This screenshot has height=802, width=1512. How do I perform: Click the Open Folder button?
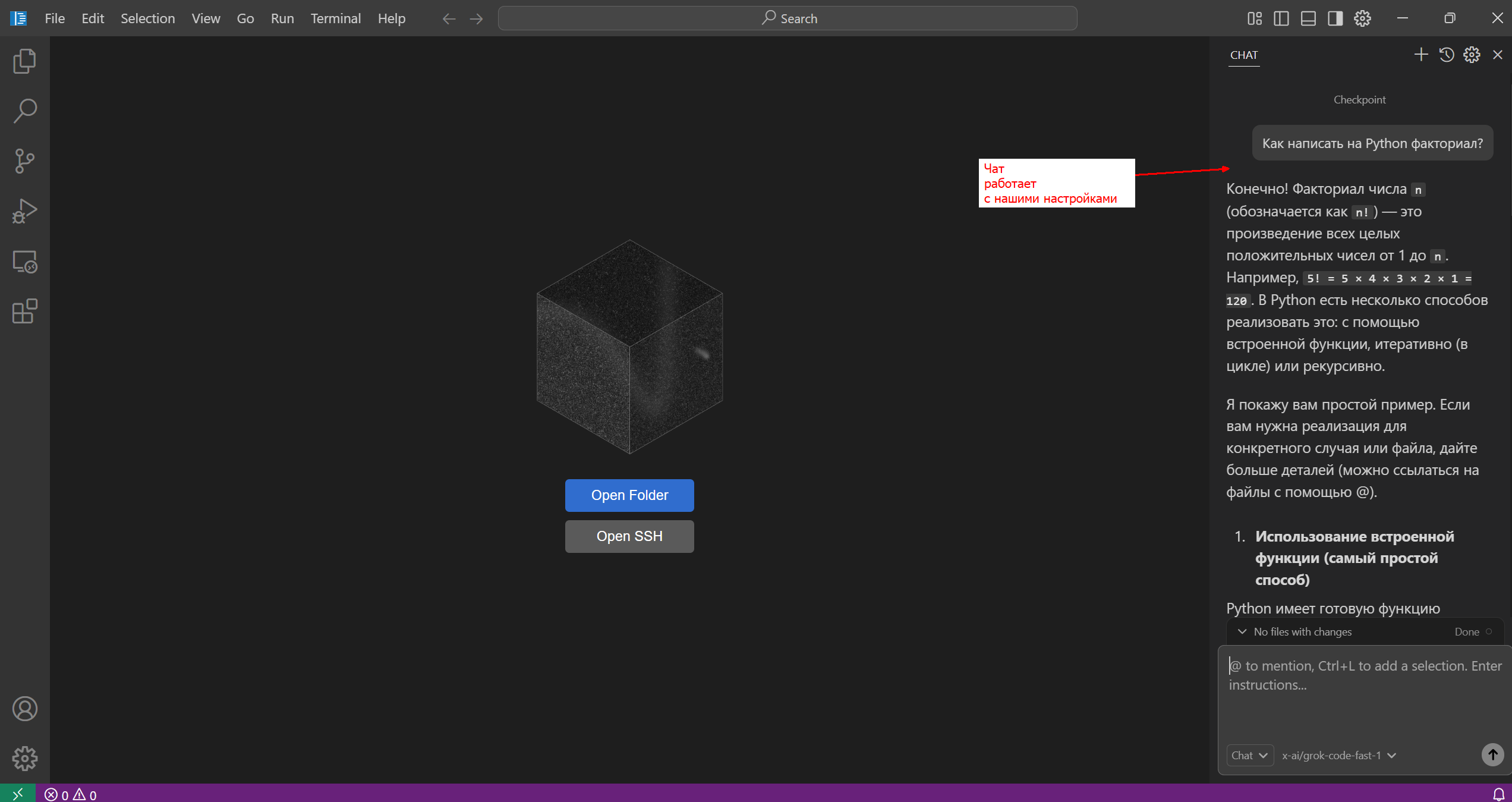click(x=629, y=495)
